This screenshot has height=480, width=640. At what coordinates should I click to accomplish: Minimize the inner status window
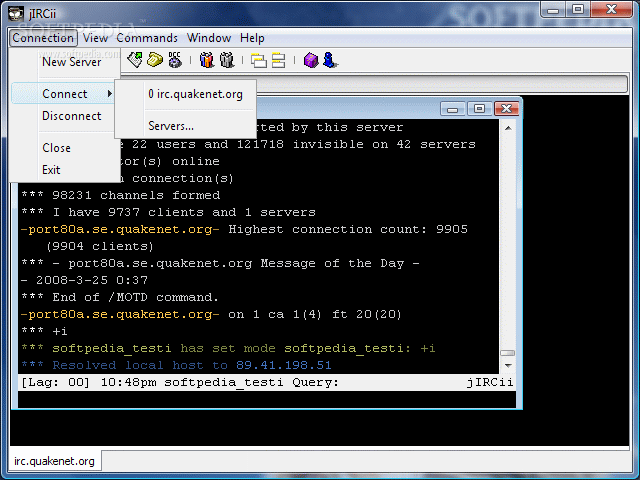452,109
